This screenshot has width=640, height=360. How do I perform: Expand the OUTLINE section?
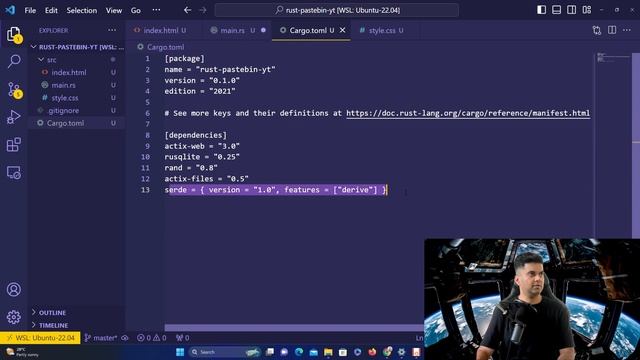(77, 312)
